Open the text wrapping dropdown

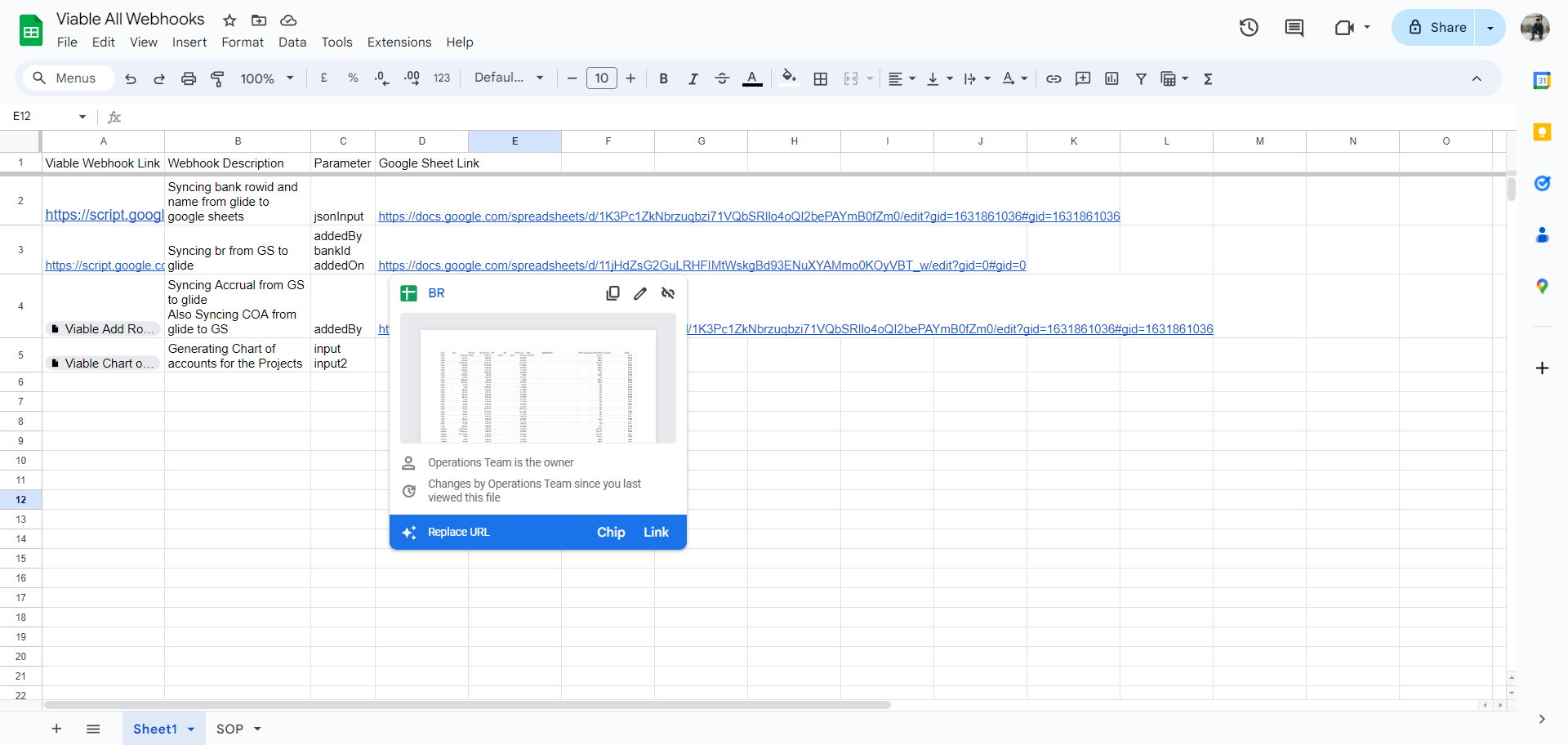coord(977,78)
